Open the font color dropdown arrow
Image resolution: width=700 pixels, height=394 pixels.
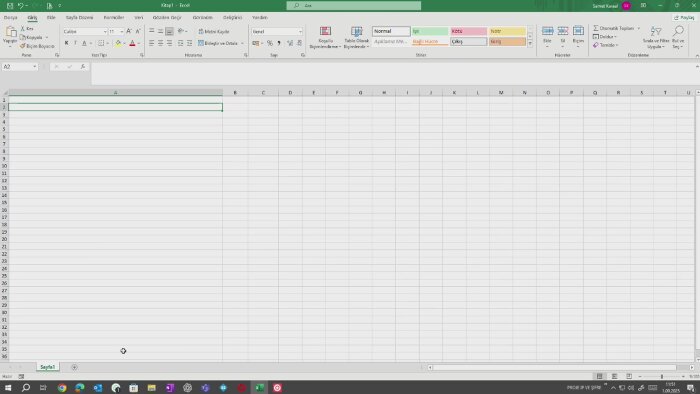138,44
